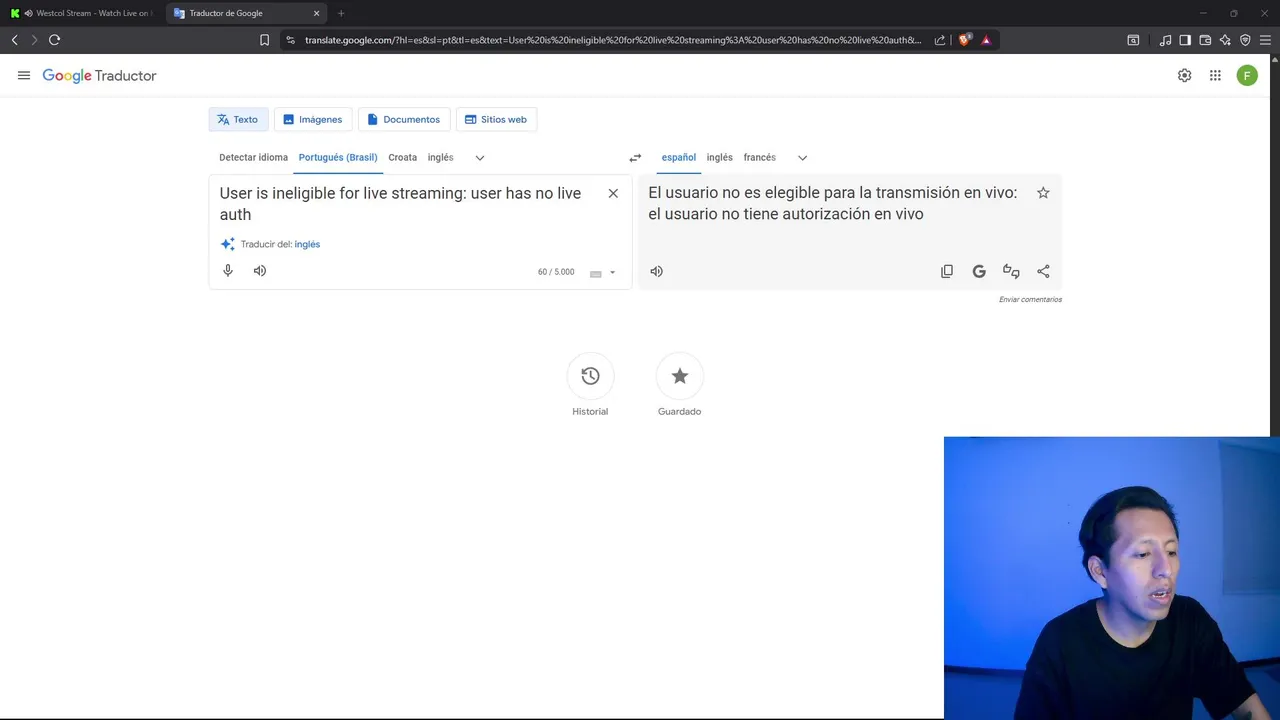Listen to the source text

pyautogui.click(x=260, y=271)
